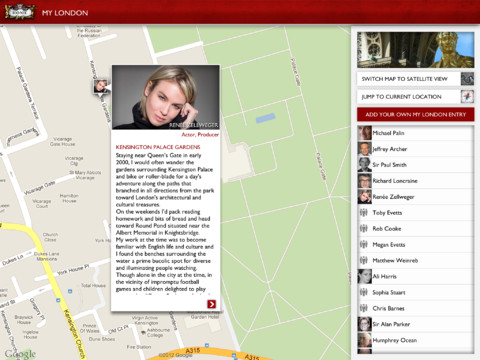The image size is (480, 360).
Task: Select Sir Alan Parker entry
Action: tap(415, 324)
